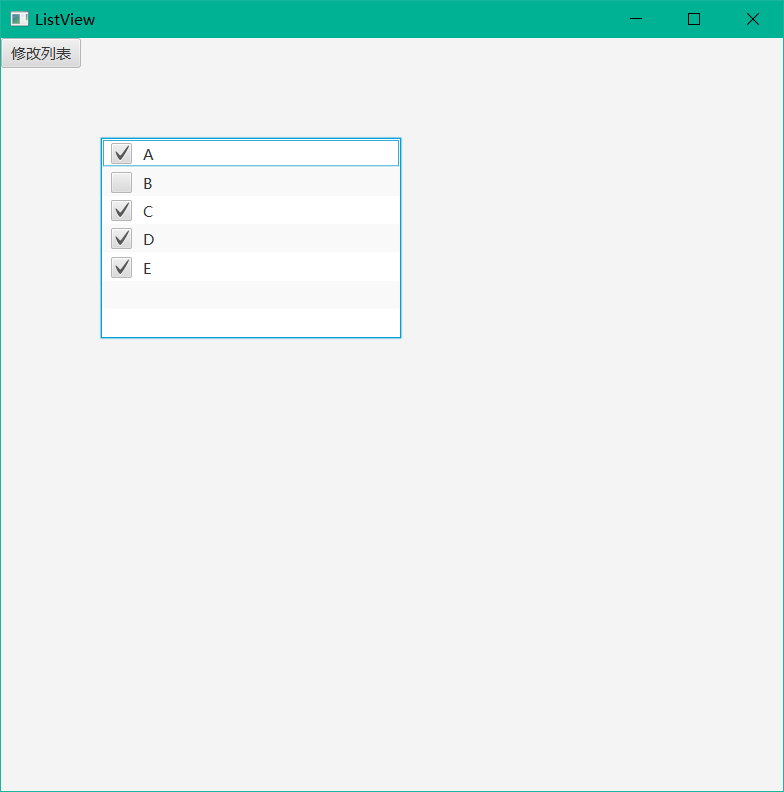Check the checkbox next to B
The width and height of the screenshot is (784, 792).
121,182
